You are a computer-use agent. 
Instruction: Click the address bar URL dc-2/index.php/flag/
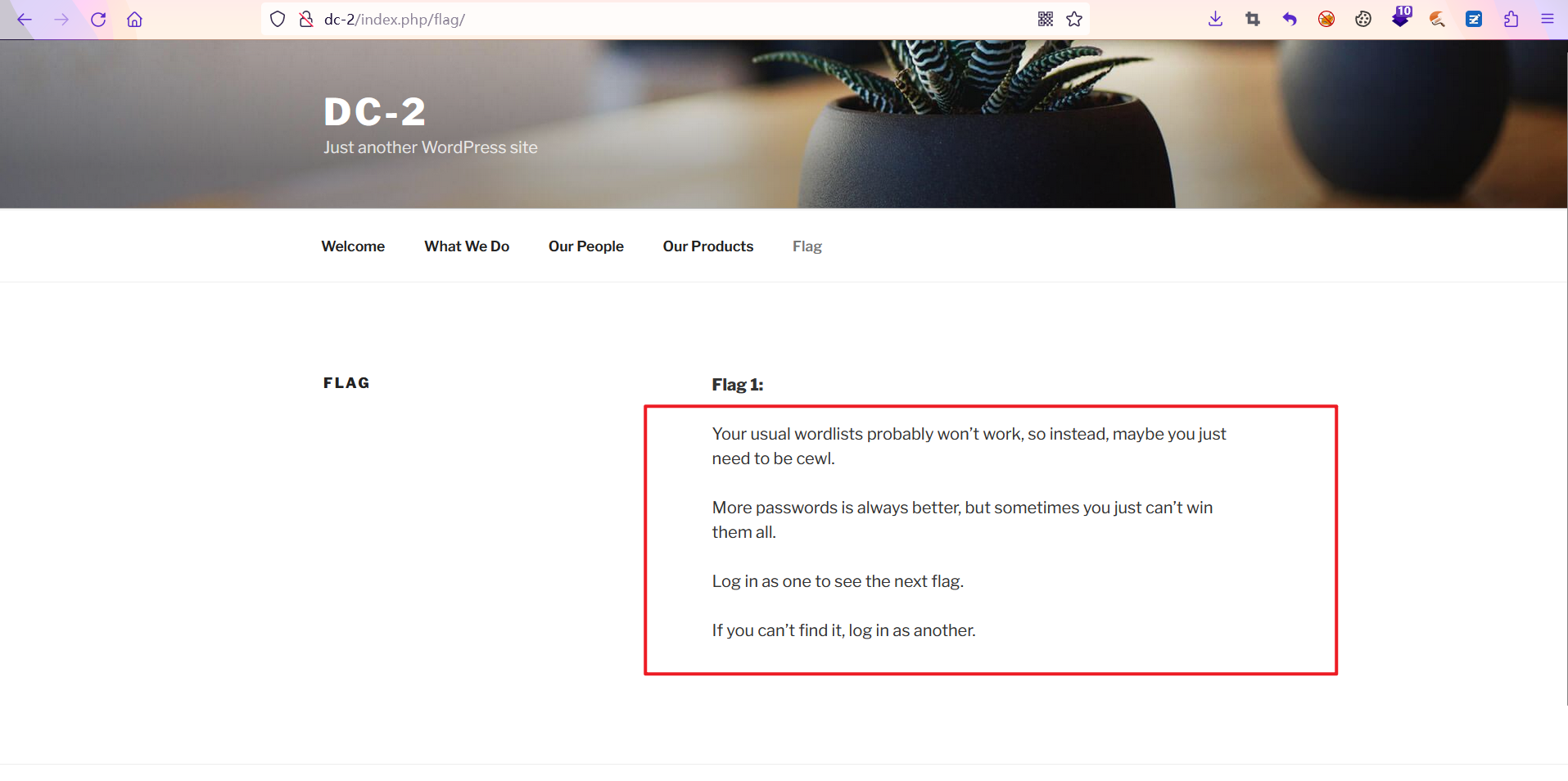click(x=395, y=20)
